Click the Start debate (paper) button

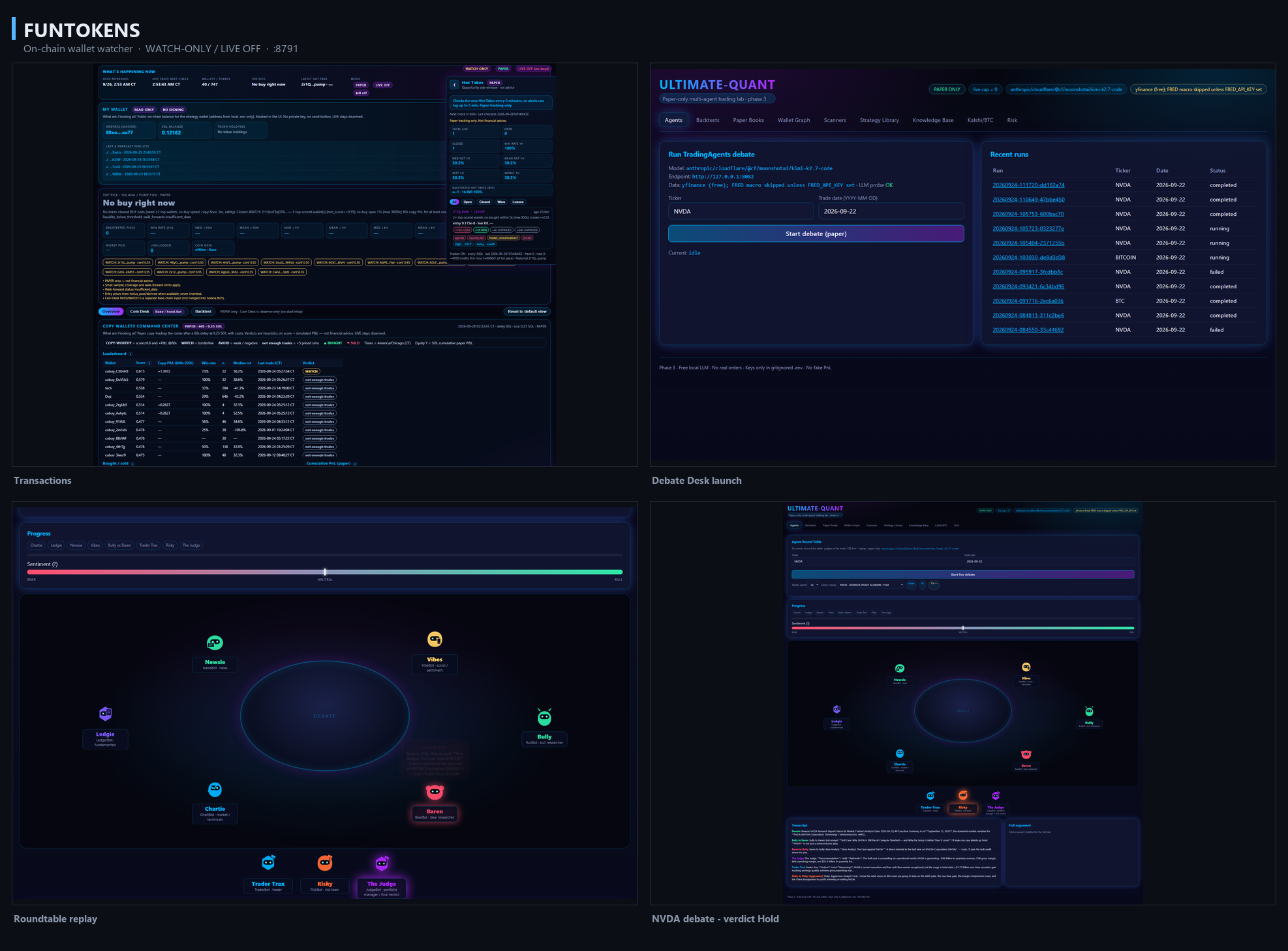(x=816, y=234)
